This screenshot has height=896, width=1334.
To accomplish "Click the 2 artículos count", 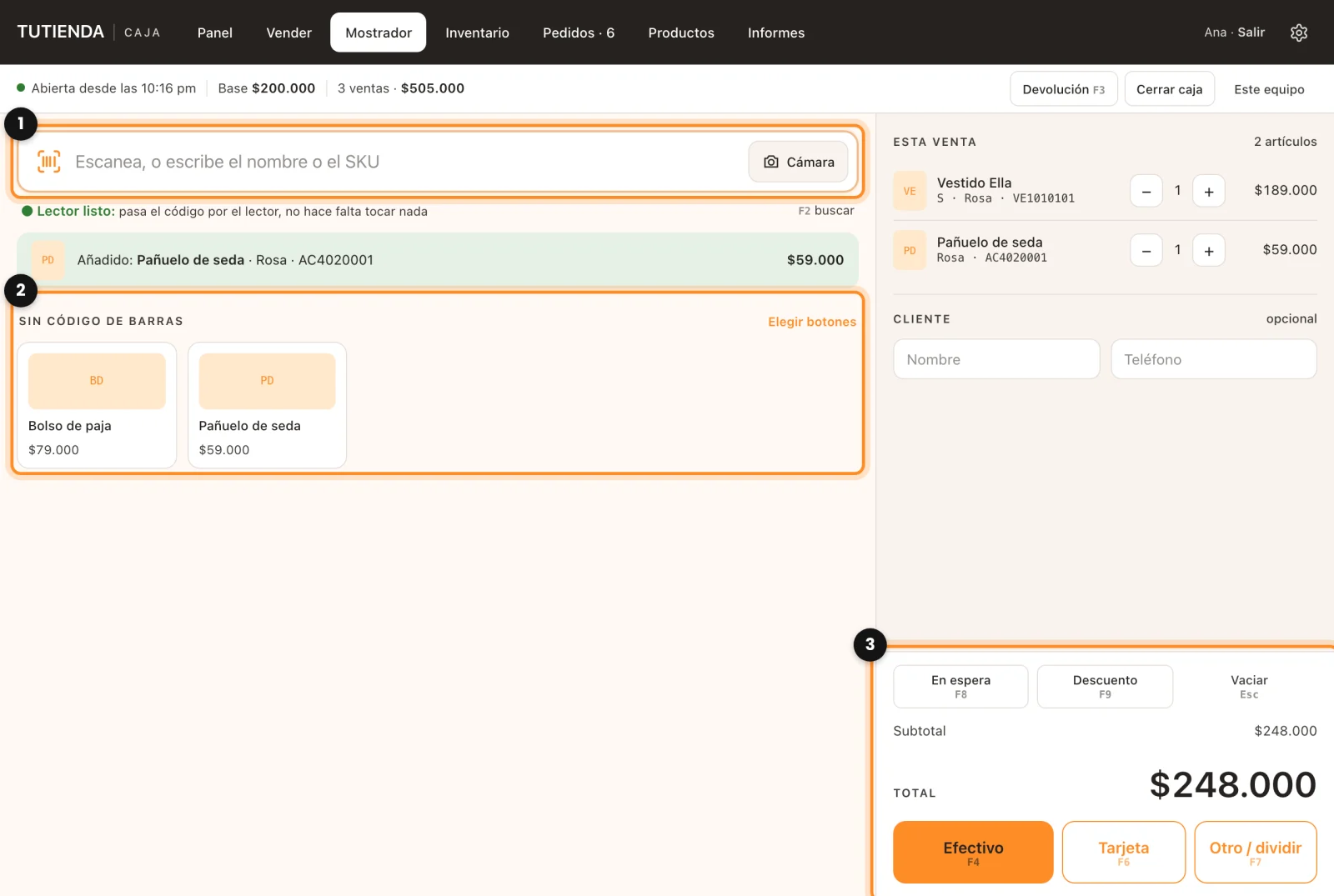I will (x=1285, y=142).
